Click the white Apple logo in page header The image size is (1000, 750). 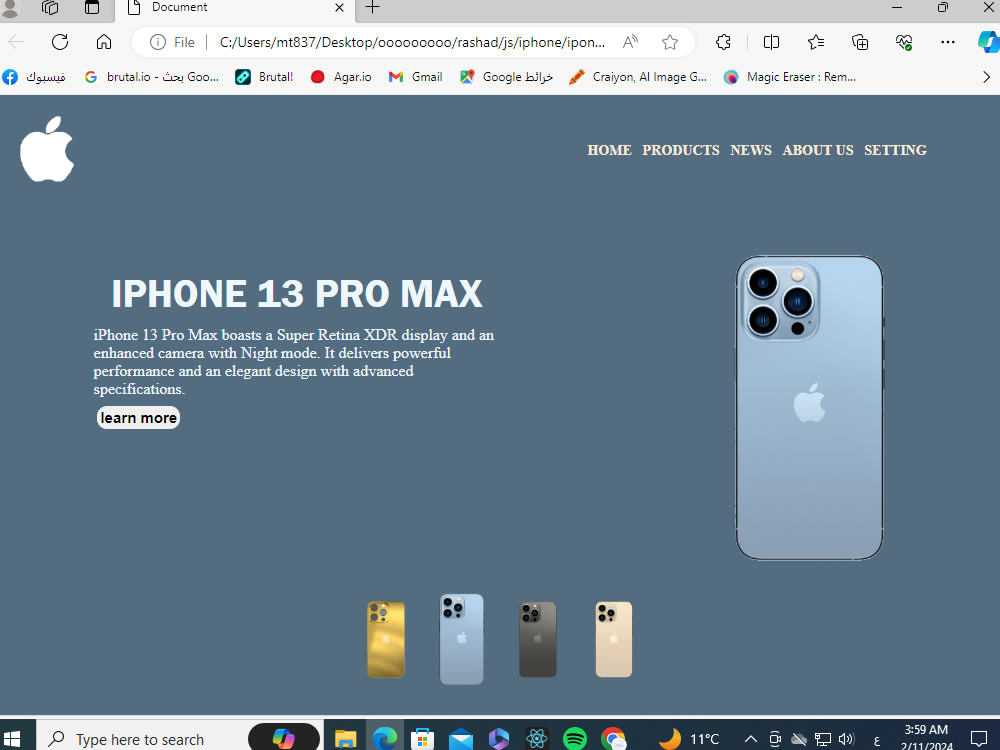pyautogui.click(x=47, y=149)
